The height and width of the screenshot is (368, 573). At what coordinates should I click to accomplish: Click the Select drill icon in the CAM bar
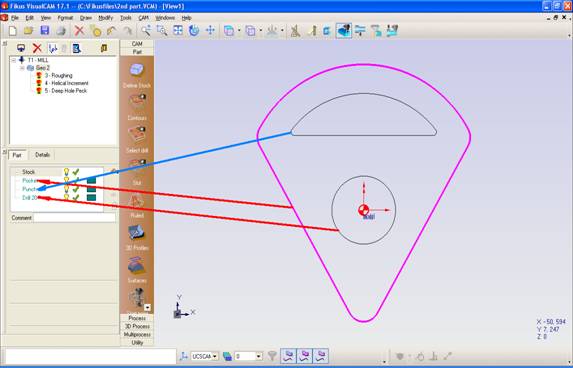pyautogui.click(x=137, y=134)
